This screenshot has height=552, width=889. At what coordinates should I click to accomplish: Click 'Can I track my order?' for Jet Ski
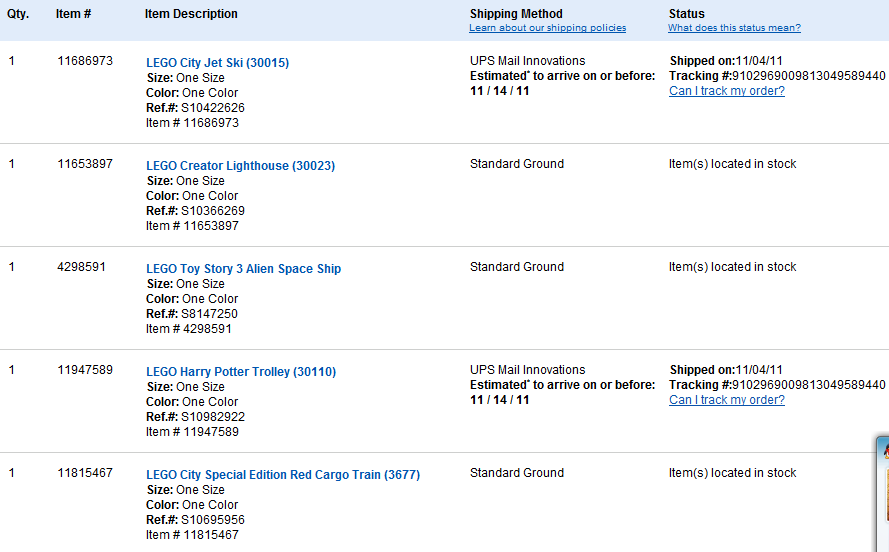pos(726,91)
